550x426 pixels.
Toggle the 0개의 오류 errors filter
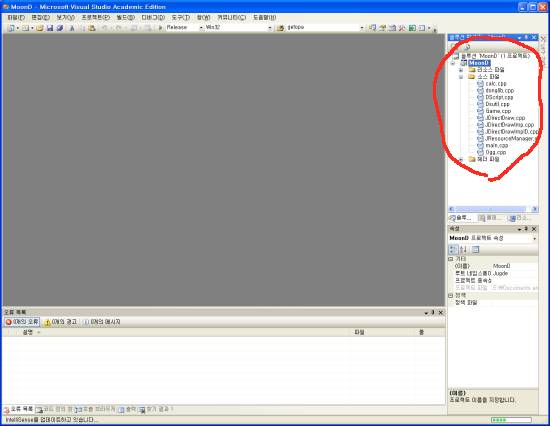click(x=22, y=322)
